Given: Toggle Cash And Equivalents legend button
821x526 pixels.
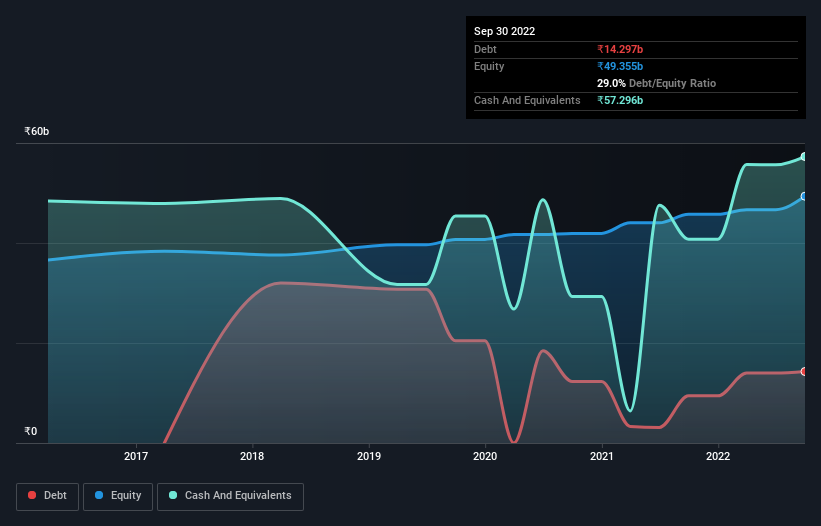Looking at the screenshot, I should (x=230, y=496).
